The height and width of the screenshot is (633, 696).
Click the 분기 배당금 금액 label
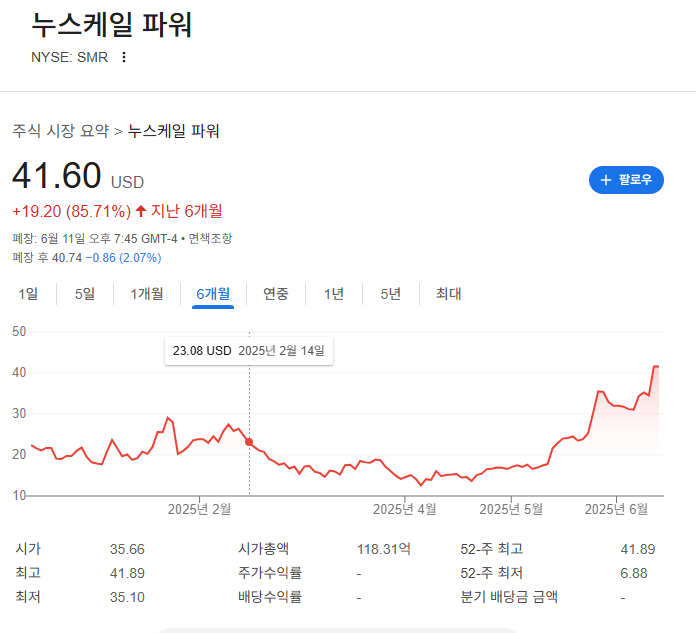pyautogui.click(x=509, y=597)
